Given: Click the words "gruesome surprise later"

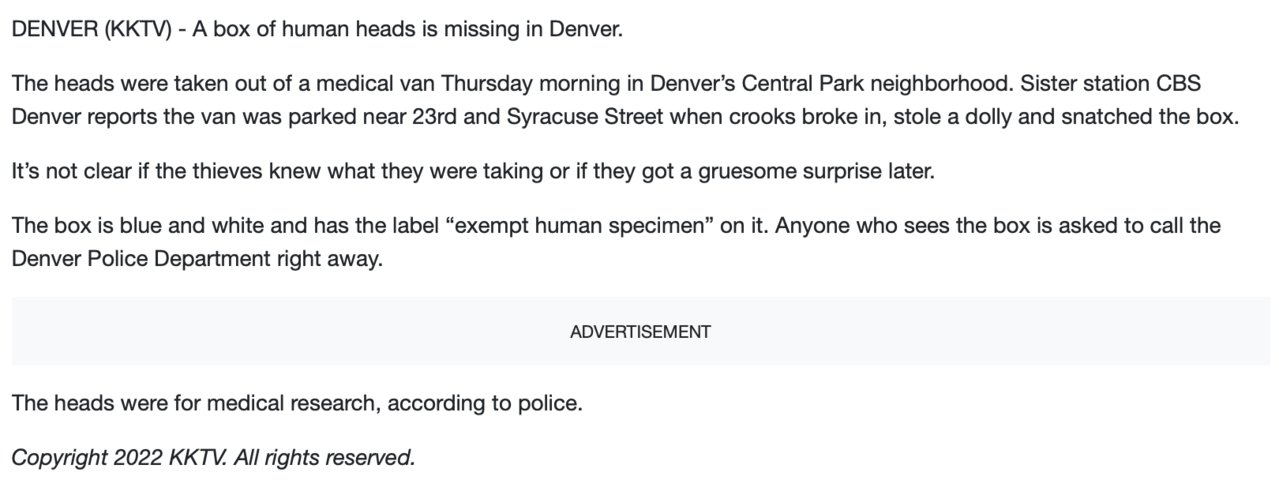Looking at the screenshot, I should click(816, 171).
